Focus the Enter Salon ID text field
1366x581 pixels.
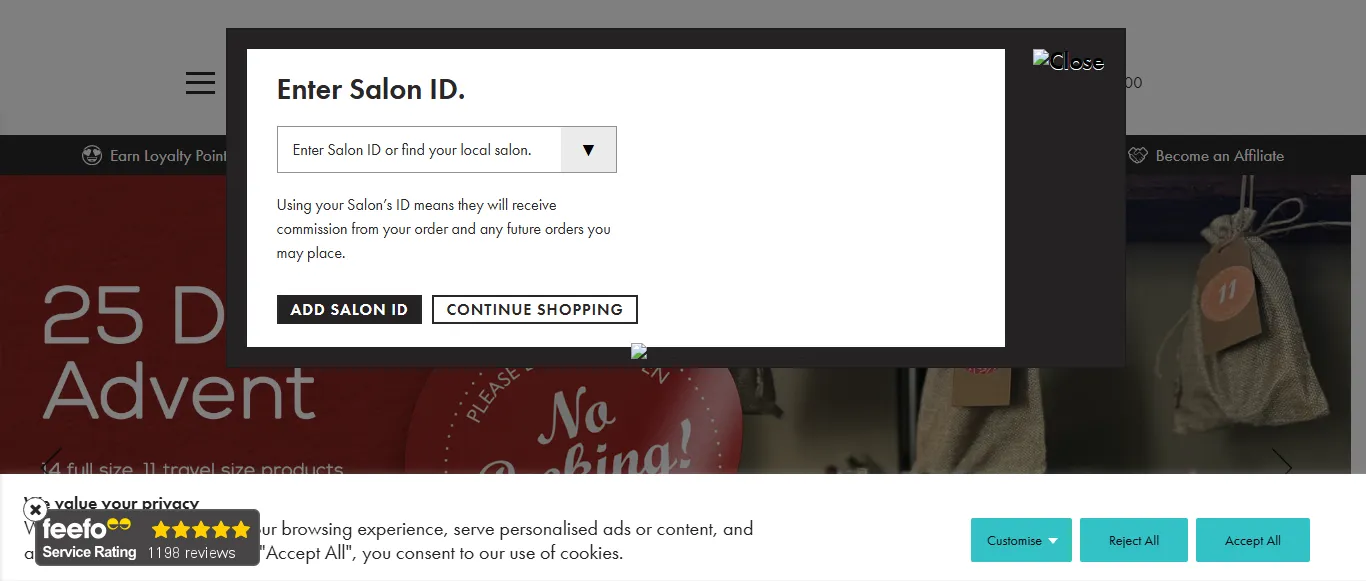[x=419, y=150]
